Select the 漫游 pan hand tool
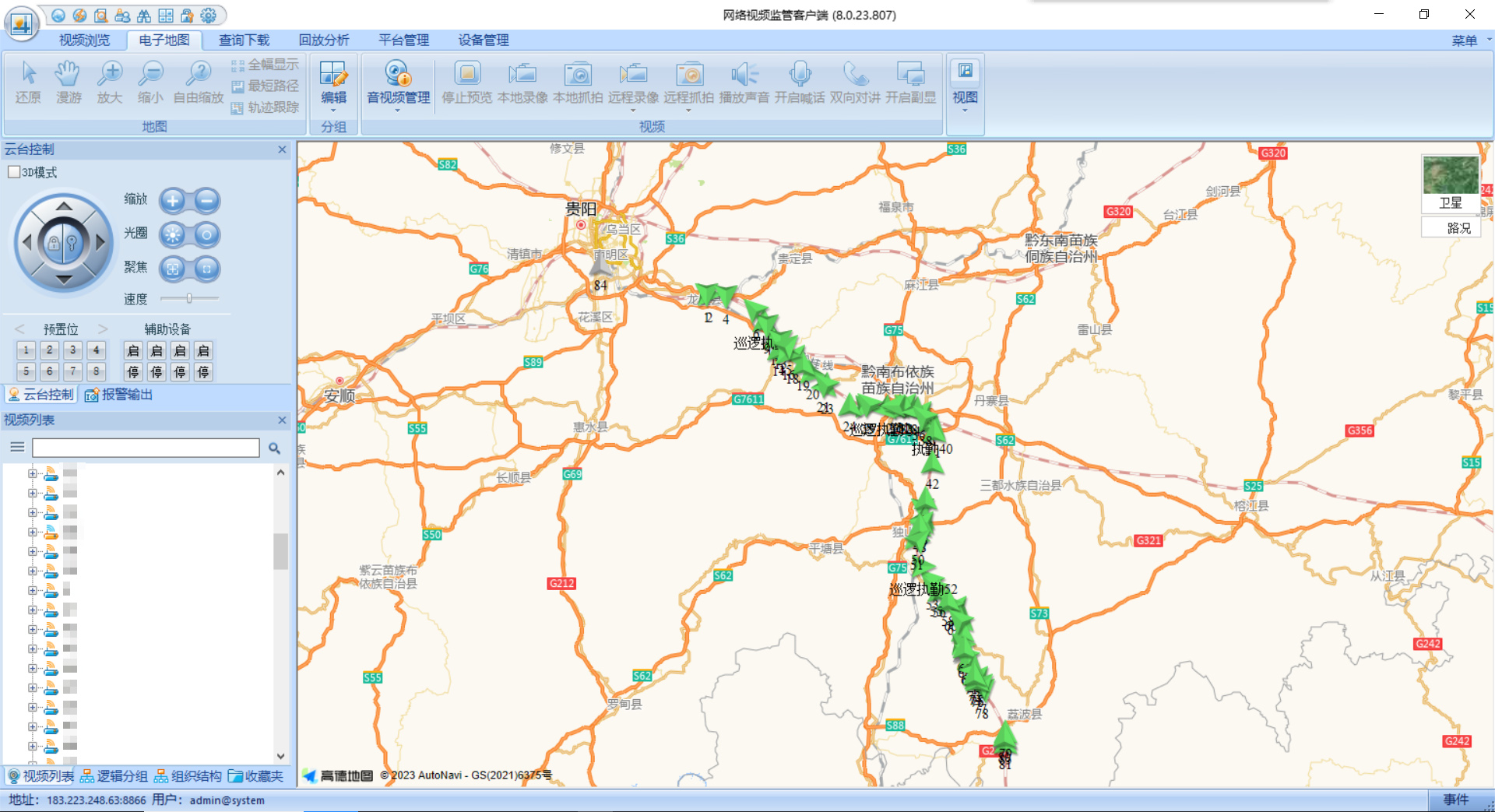This screenshot has height=812, width=1495. point(69,82)
